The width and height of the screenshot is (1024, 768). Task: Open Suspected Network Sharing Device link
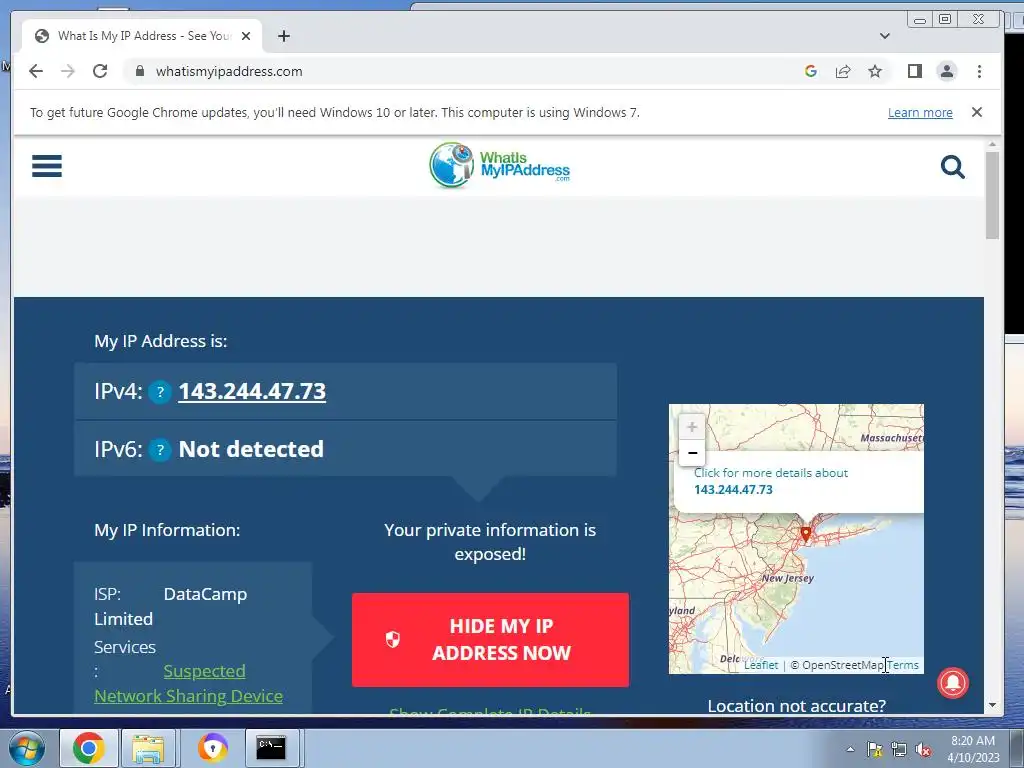tap(189, 684)
